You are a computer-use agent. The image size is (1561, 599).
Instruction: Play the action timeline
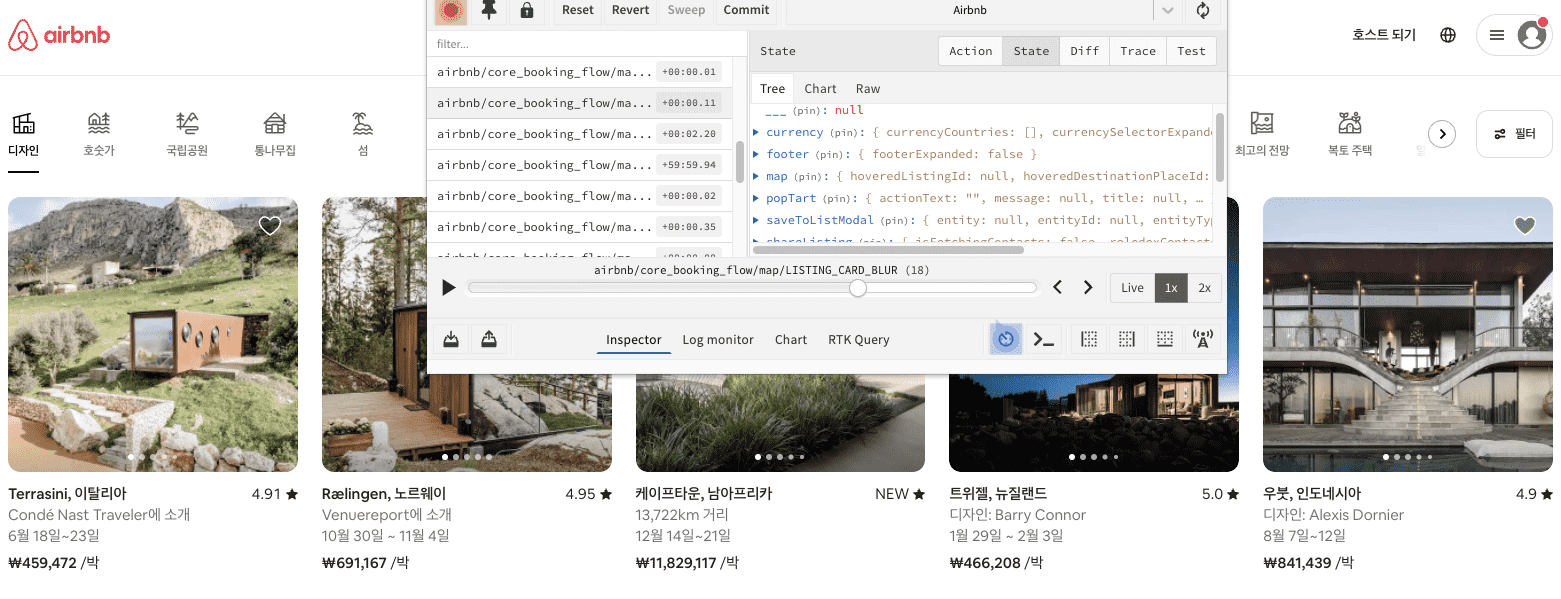[449, 288]
